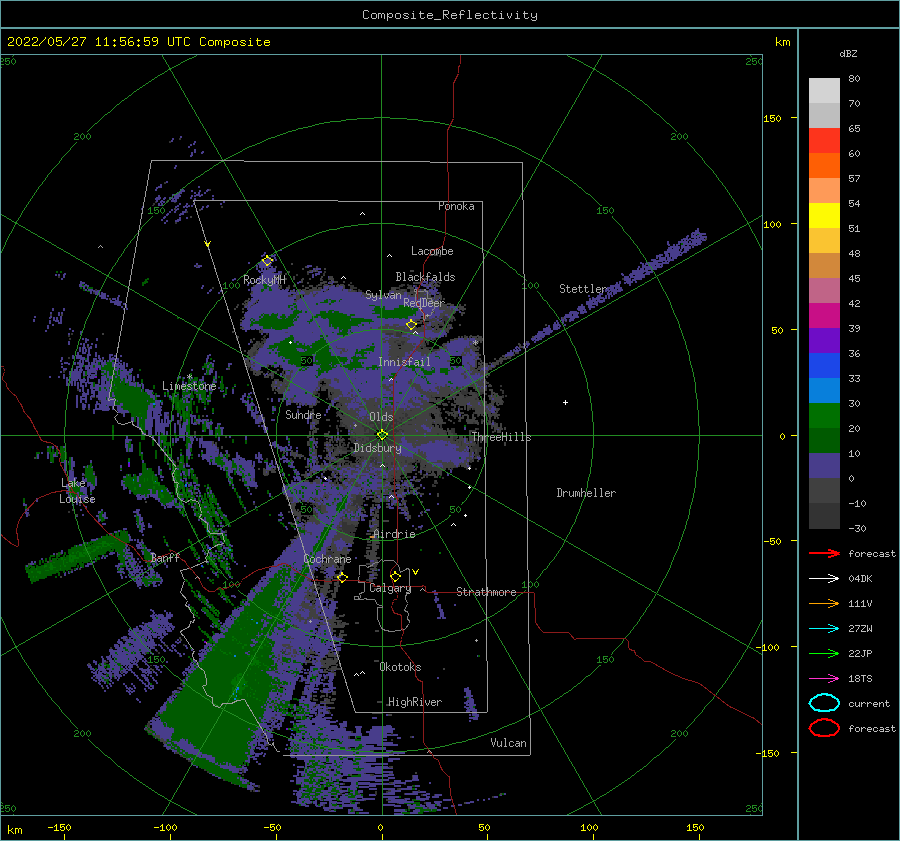Click the yellow diamond marker near RockyMH
The height and width of the screenshot is (841, 900).
pyautogui.click(x=267, y=261)
